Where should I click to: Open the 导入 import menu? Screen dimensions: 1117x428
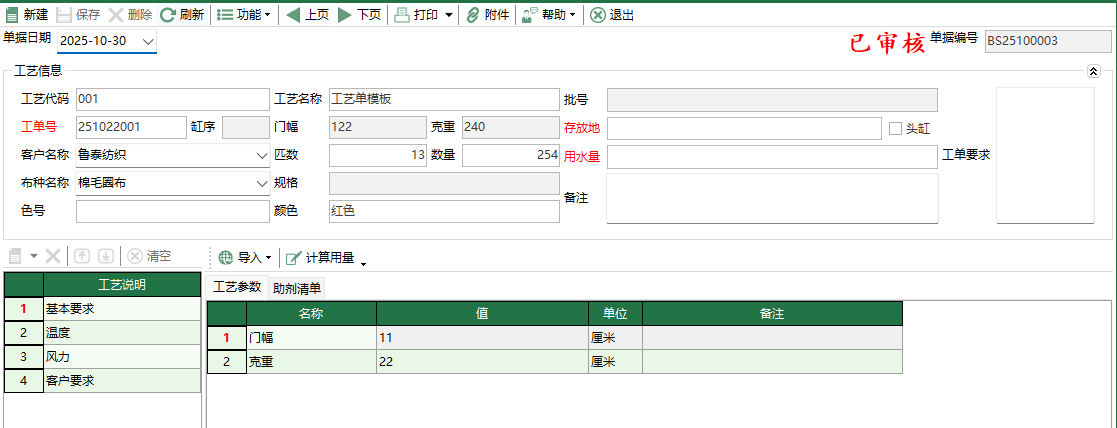245,257
